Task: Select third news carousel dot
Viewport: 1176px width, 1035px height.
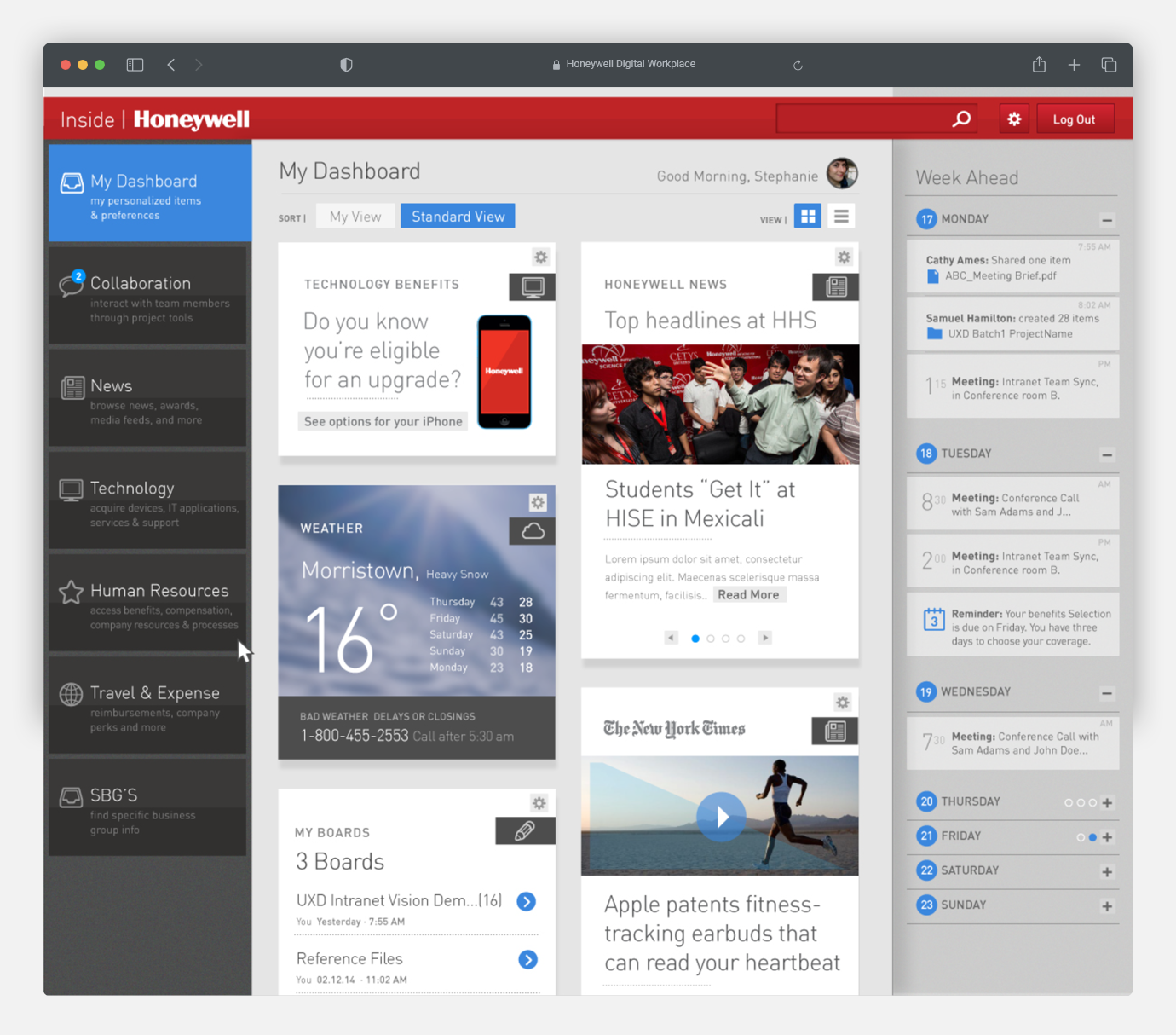Action: pyautogui.click(x=726, y=639)
